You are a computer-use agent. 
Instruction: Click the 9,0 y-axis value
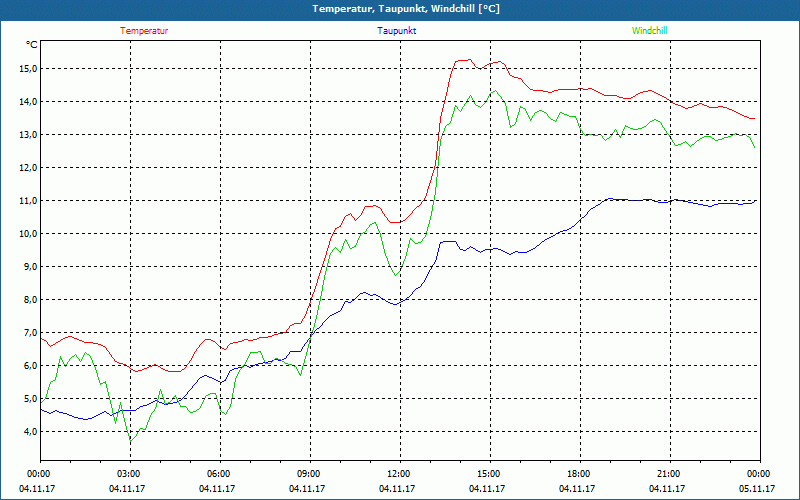(x=31, y=267)
